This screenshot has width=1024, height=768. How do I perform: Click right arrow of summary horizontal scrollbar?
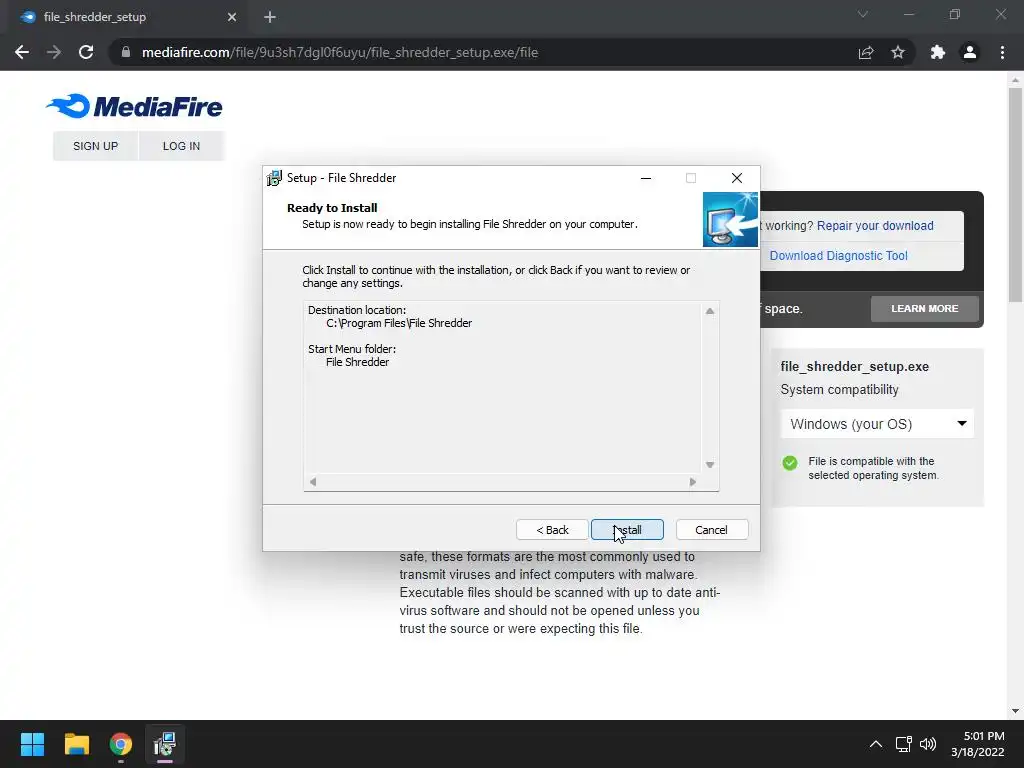coord(693,482)
